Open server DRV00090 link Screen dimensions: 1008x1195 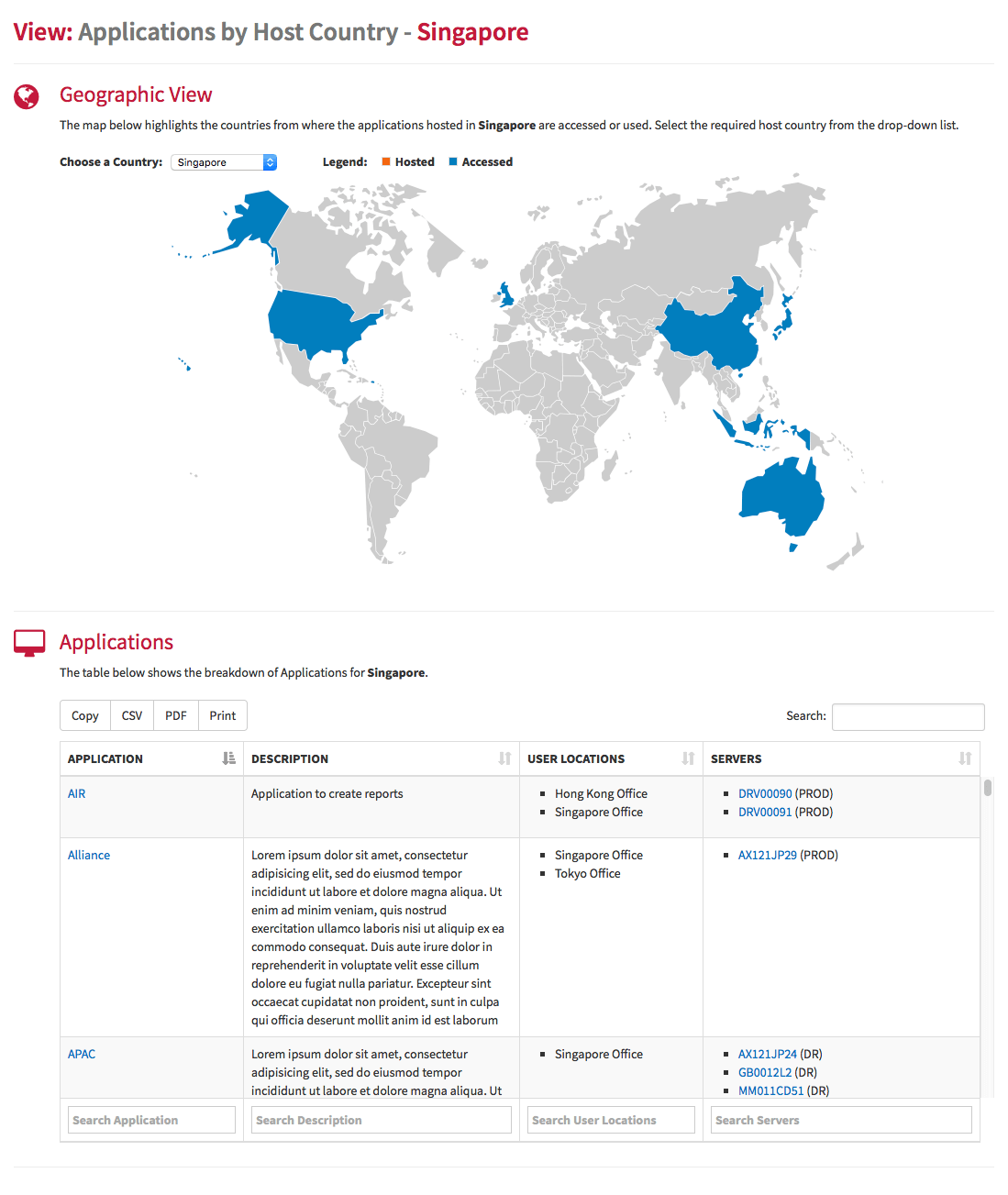765,793
